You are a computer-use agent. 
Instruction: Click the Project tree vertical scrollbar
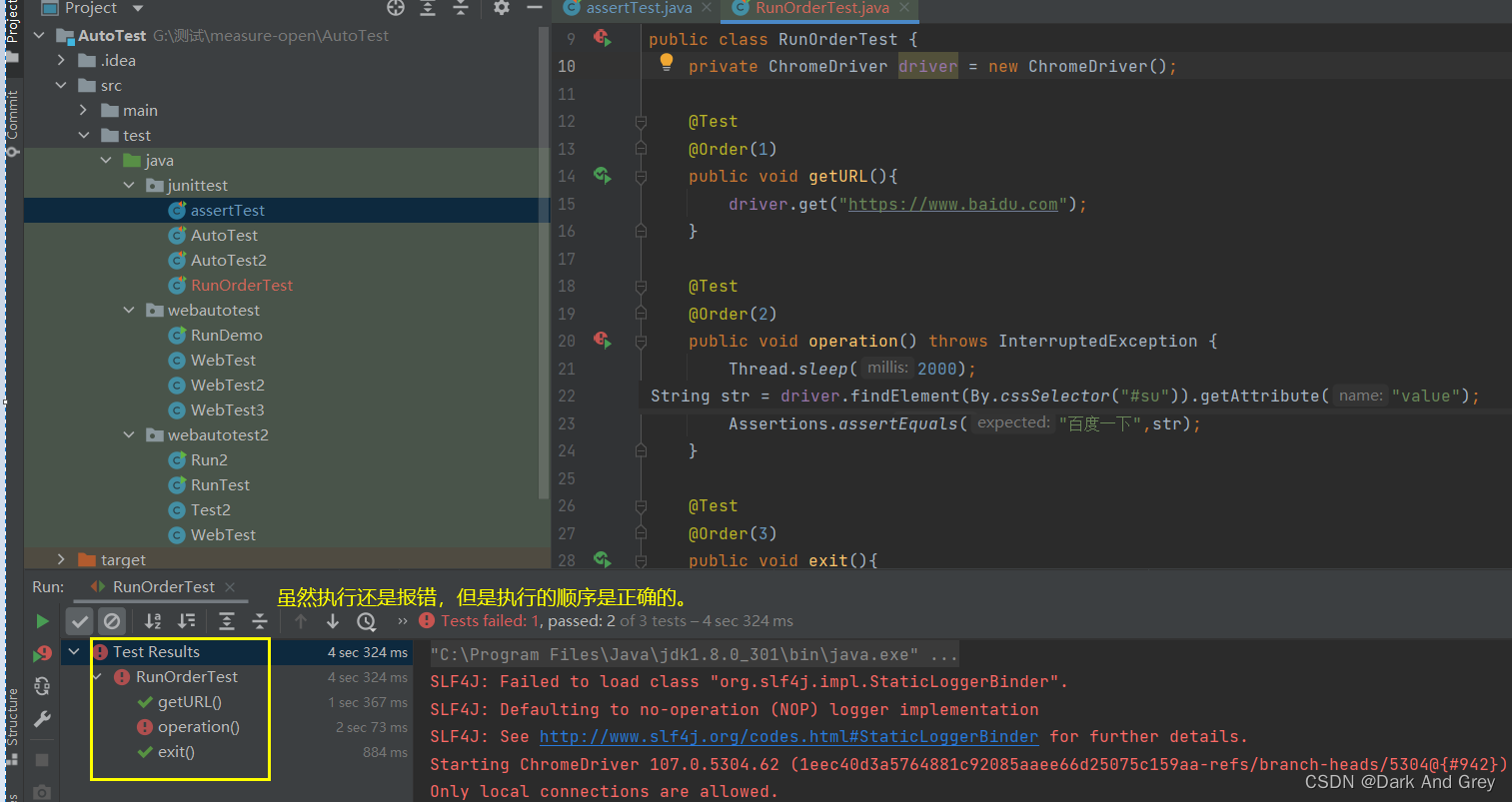(545, 260)
